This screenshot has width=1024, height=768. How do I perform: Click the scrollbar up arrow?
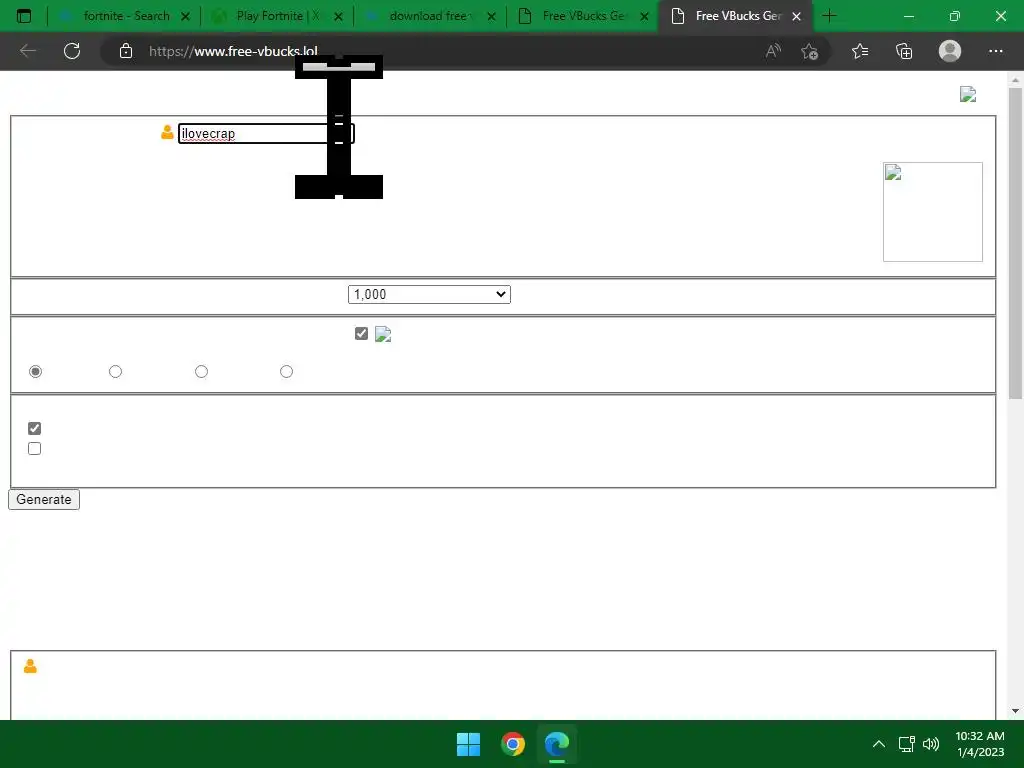point(1015,80)
